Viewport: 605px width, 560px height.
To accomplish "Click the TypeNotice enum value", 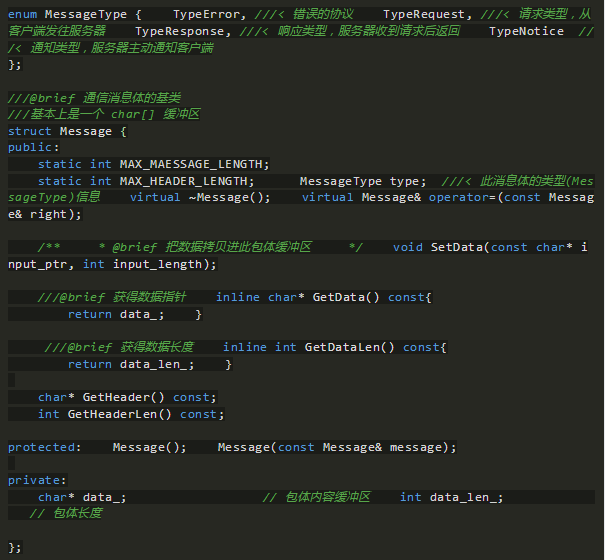I will 526,31.
